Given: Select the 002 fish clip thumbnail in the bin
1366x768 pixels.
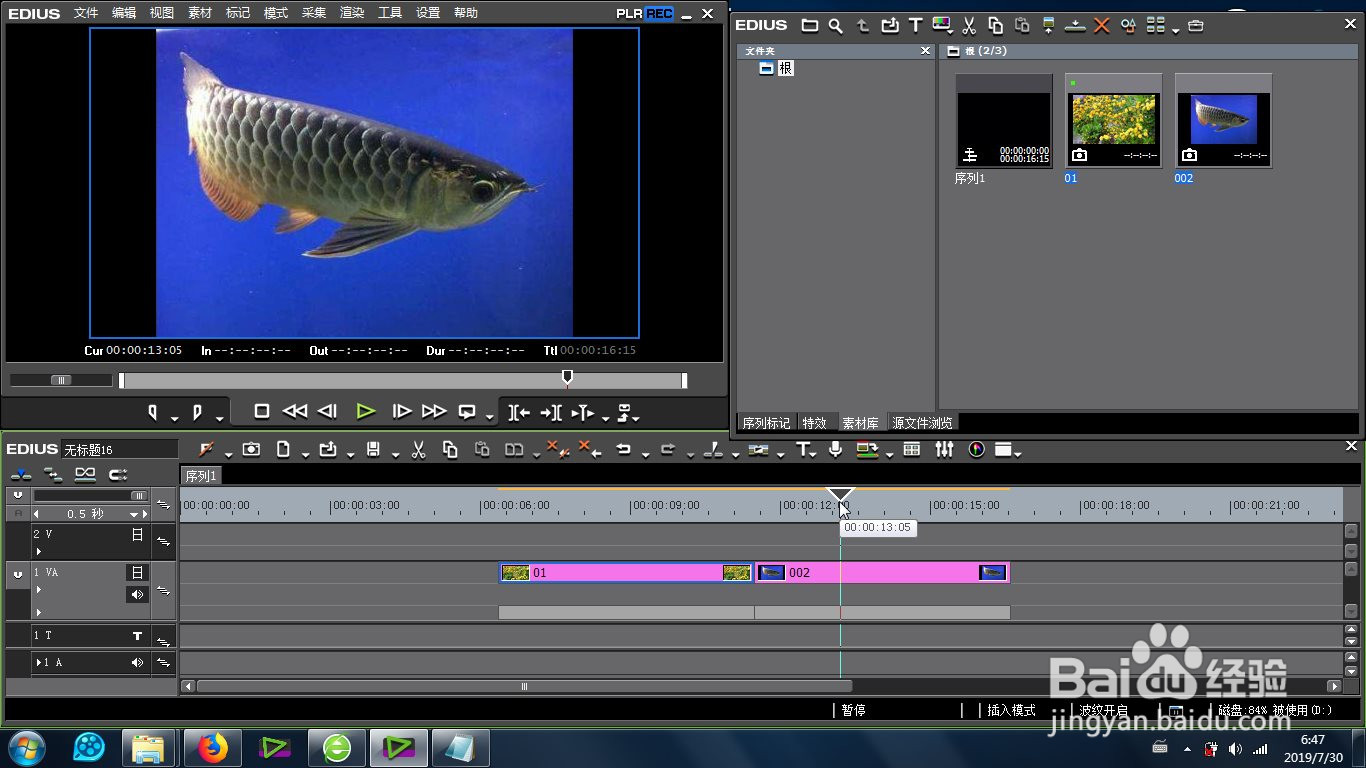Looking at the screenshot, I should [x=1224, y=120].
